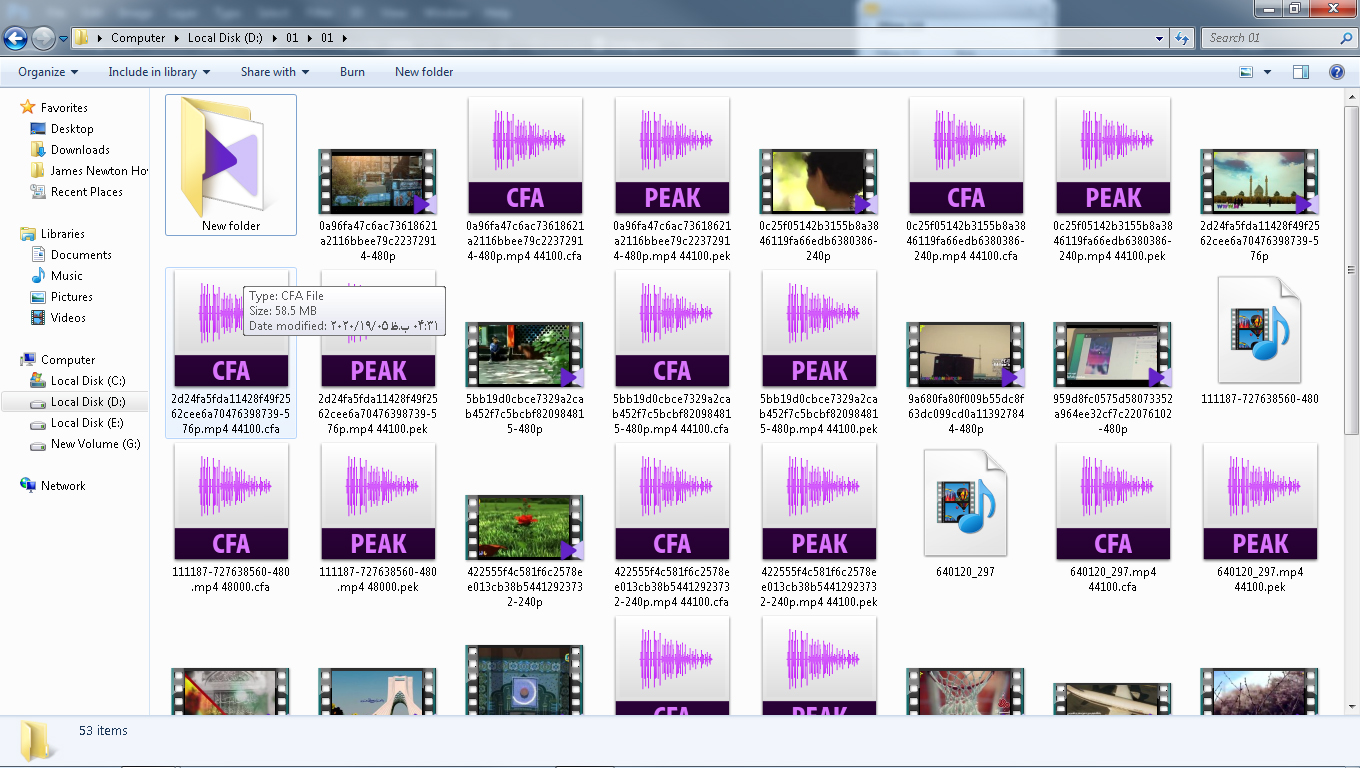Screen dimensions: 1360x768
Task: Select CFA file 5bb19d0cbce7...480p.mp4 44100.cfa
Action: [x=672, y=329]
